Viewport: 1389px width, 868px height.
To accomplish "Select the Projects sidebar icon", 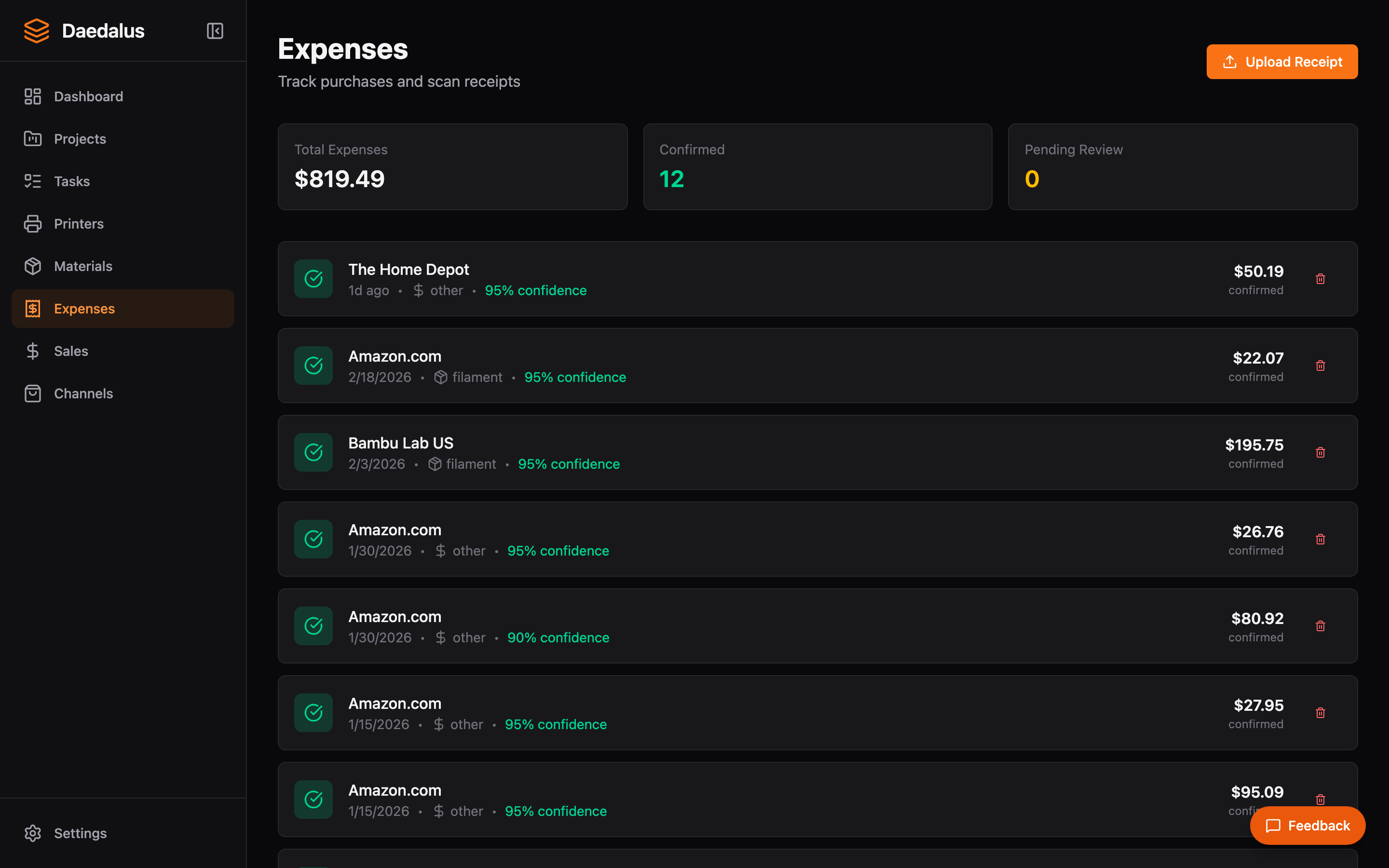I will click(x=33, y=138).
